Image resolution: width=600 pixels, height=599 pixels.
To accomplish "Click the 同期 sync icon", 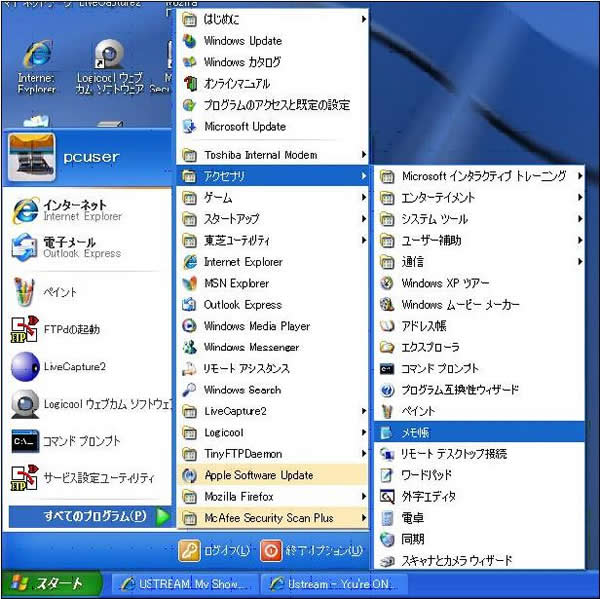I will tap(387, 539).
